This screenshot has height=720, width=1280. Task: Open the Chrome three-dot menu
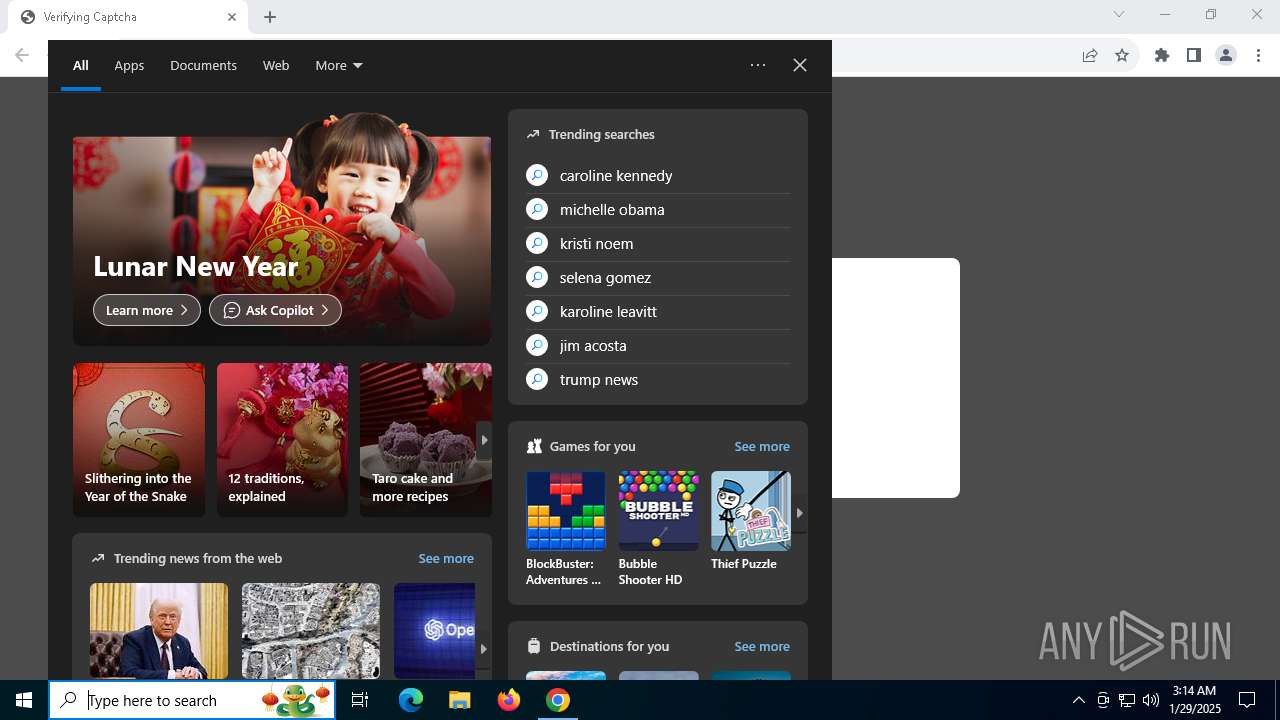1258,55
